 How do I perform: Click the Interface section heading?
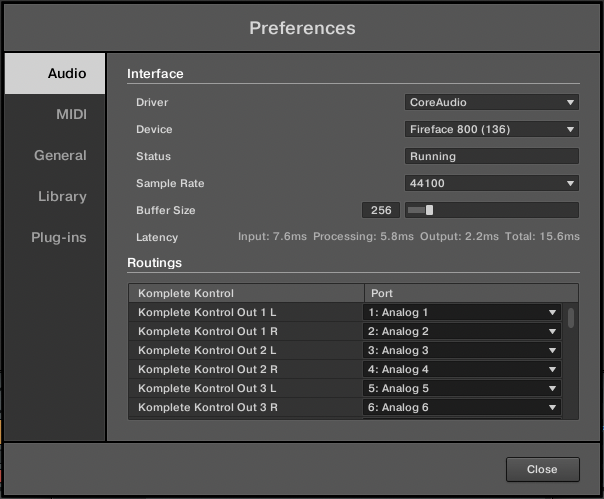pos(155,74)
